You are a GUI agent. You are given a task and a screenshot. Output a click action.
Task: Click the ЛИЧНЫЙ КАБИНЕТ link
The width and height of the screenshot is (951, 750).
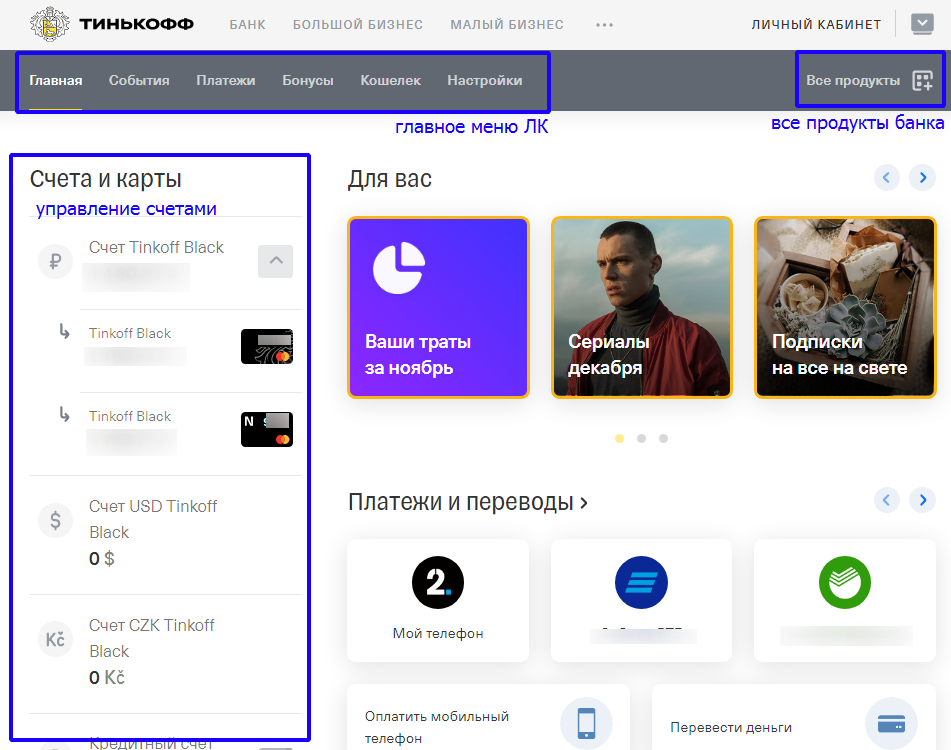click(x=816, y=25)
